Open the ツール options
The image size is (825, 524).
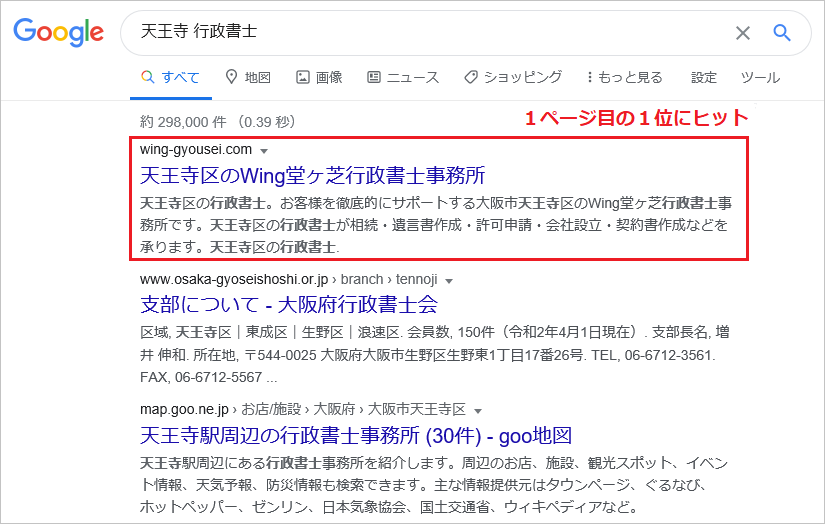pos(760,77)
